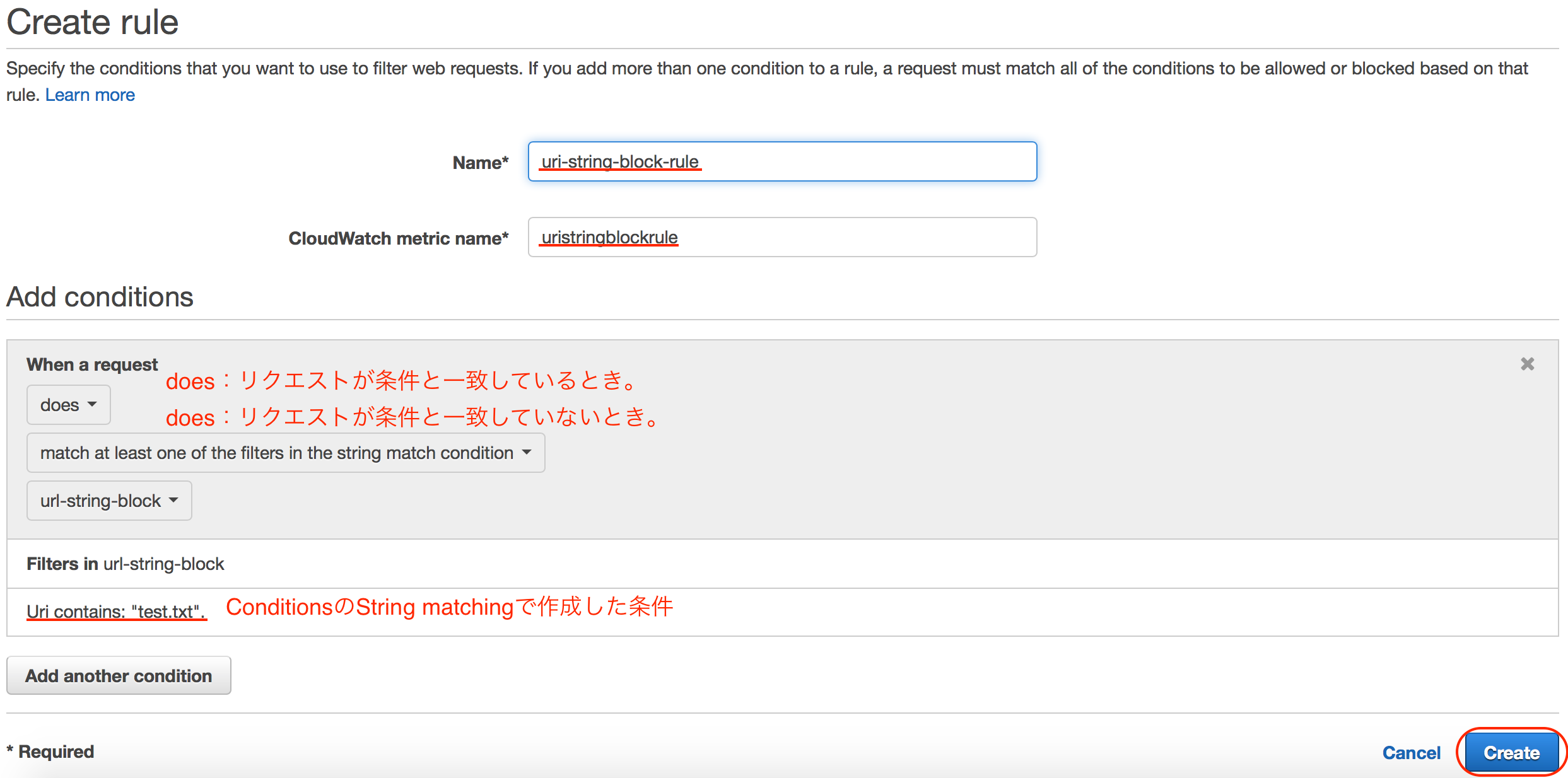The width and height of the screenshot is (1568, 778).
Task: Click the Cancel link
Action: click(1411, 752)
